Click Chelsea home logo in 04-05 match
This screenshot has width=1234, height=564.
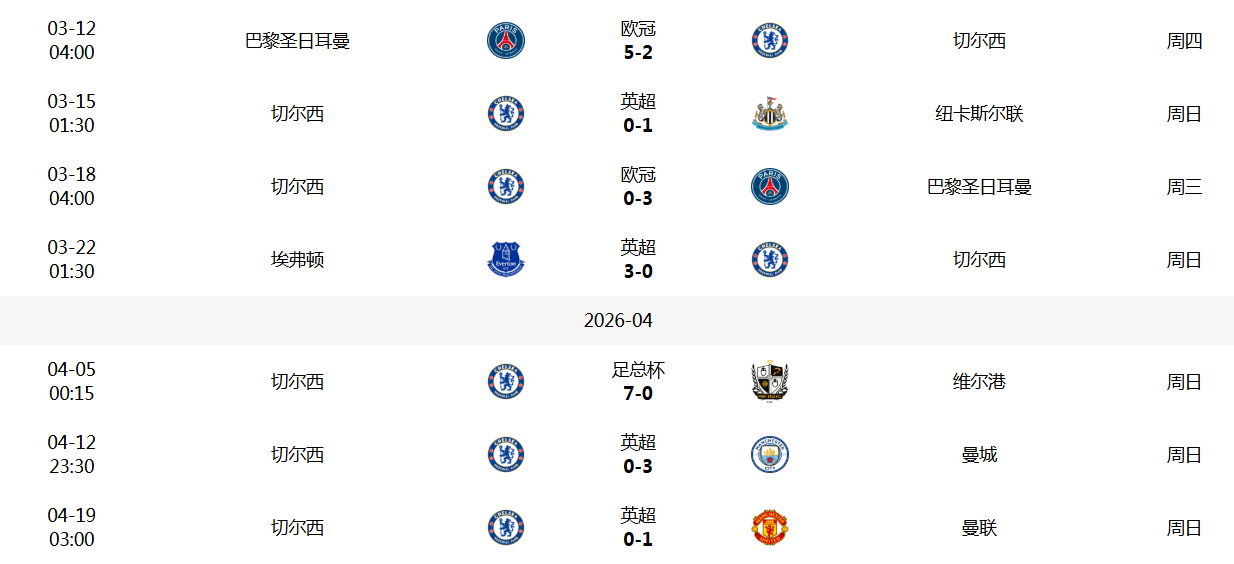(x=505, y=382)
